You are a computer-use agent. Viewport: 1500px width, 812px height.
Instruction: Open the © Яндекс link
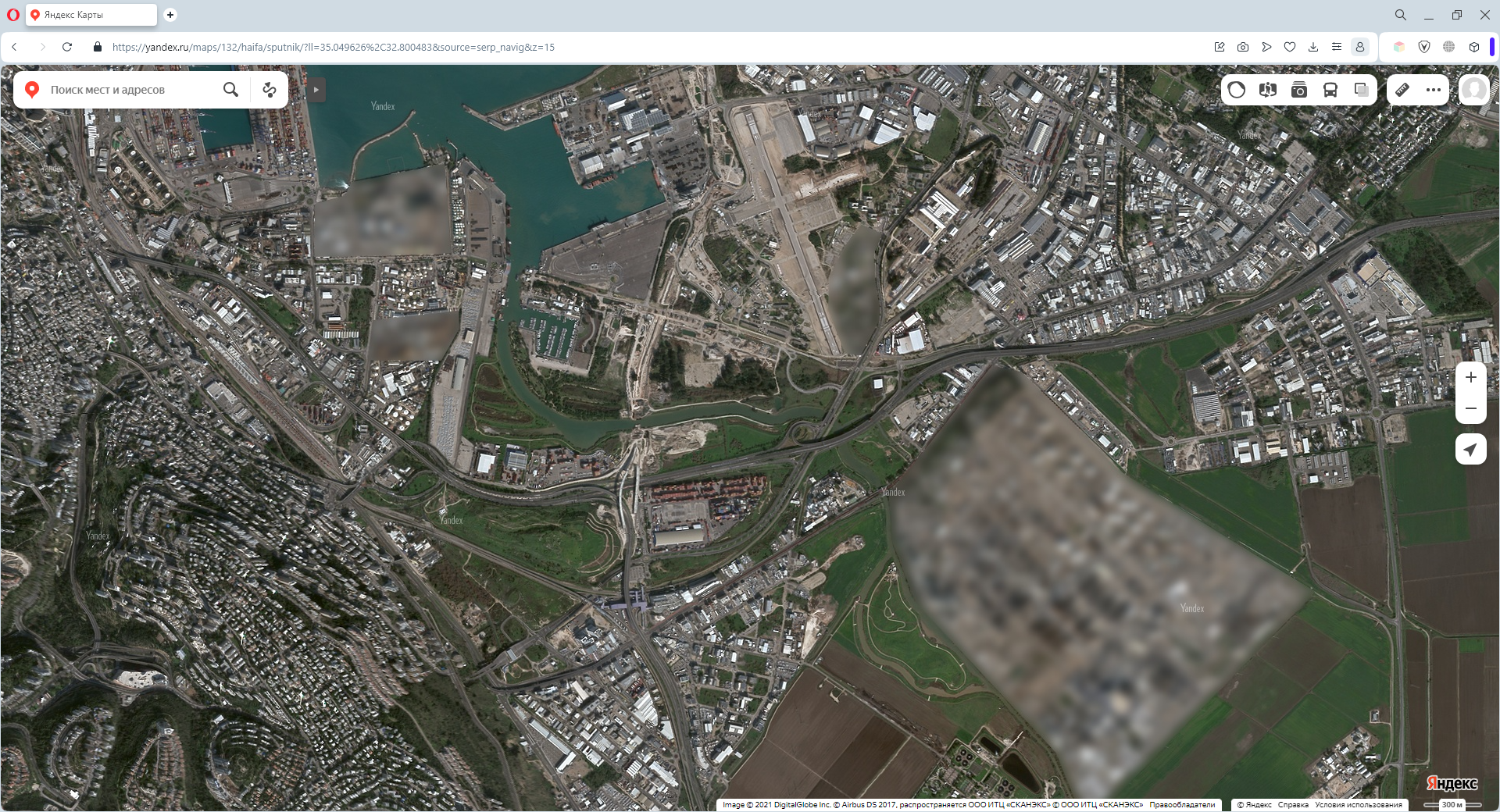[1254, 805]
